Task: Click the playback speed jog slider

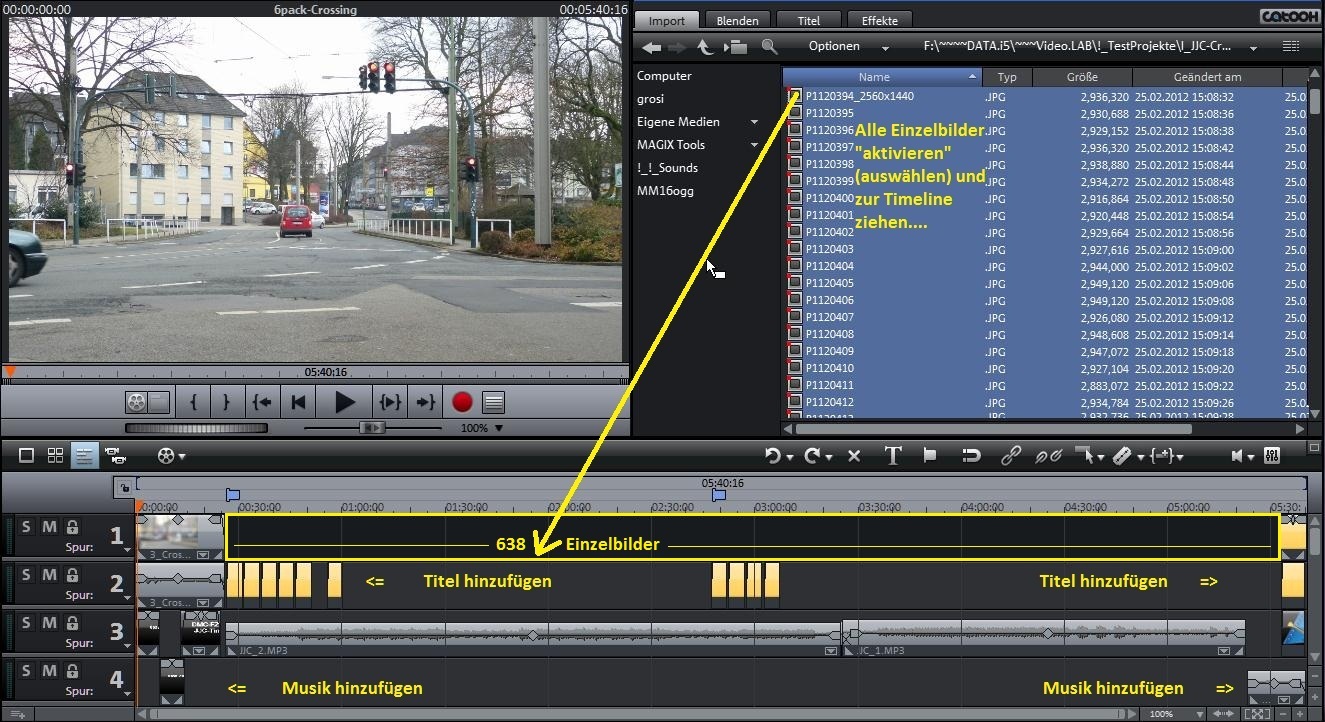Action: (372, 428)
